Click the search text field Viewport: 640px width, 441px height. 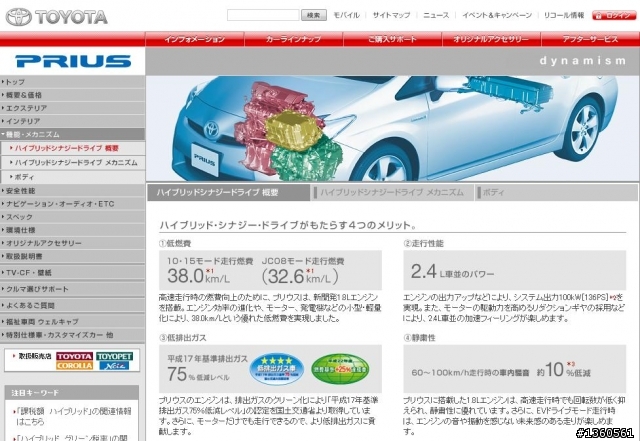(x=263, y=15)
